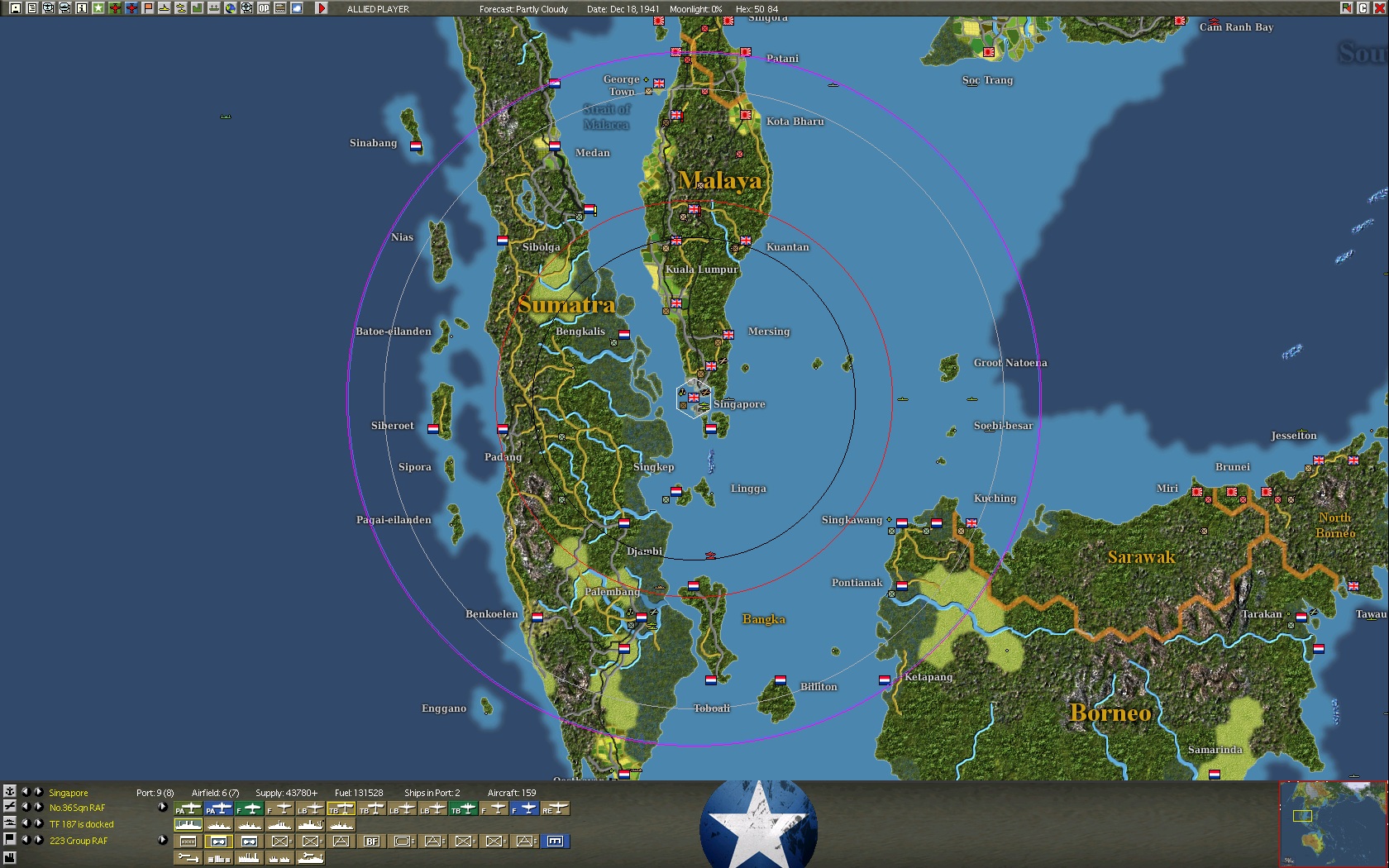
Task: Expand the No.36 Sqn RAF air unit list
Action: [x=163, y=808]
